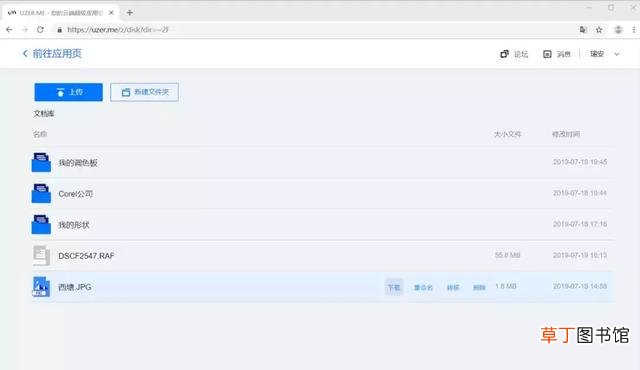This screenshot has width=640, height=370.
Task: Close the UZER.ME browser tab
Action: click(111, 13)
